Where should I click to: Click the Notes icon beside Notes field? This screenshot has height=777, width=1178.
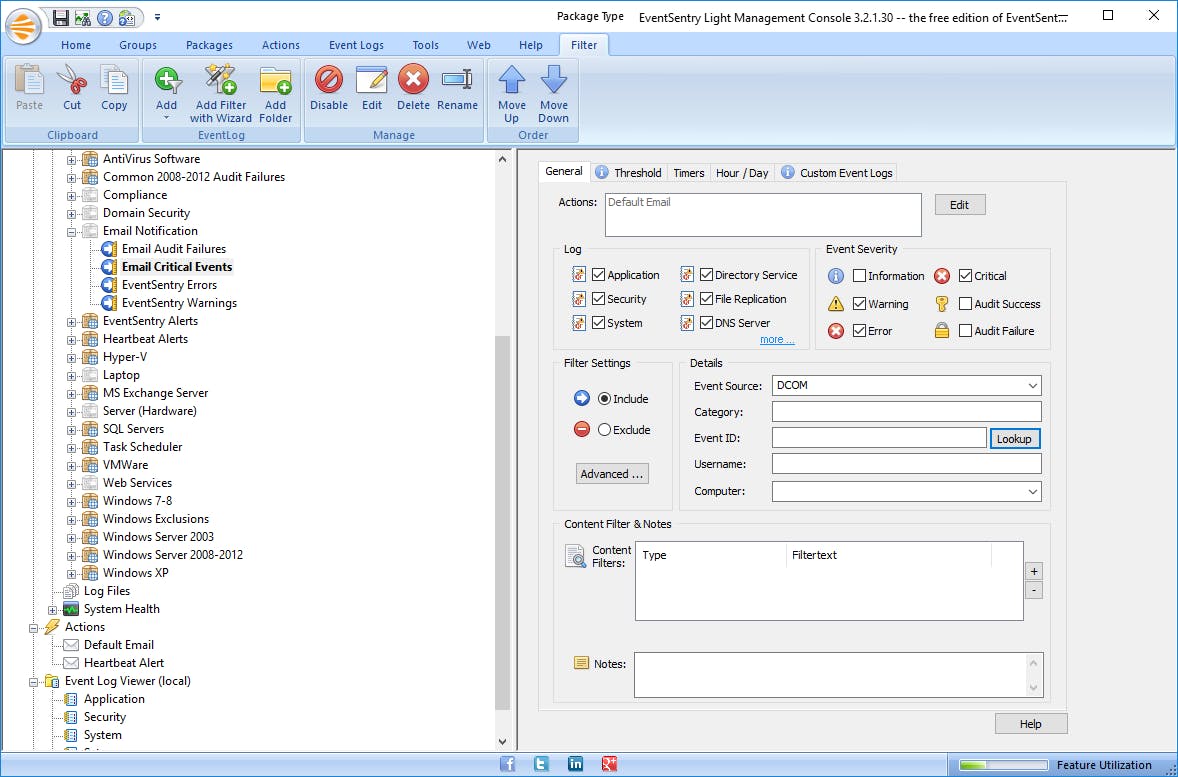point(581,663)
